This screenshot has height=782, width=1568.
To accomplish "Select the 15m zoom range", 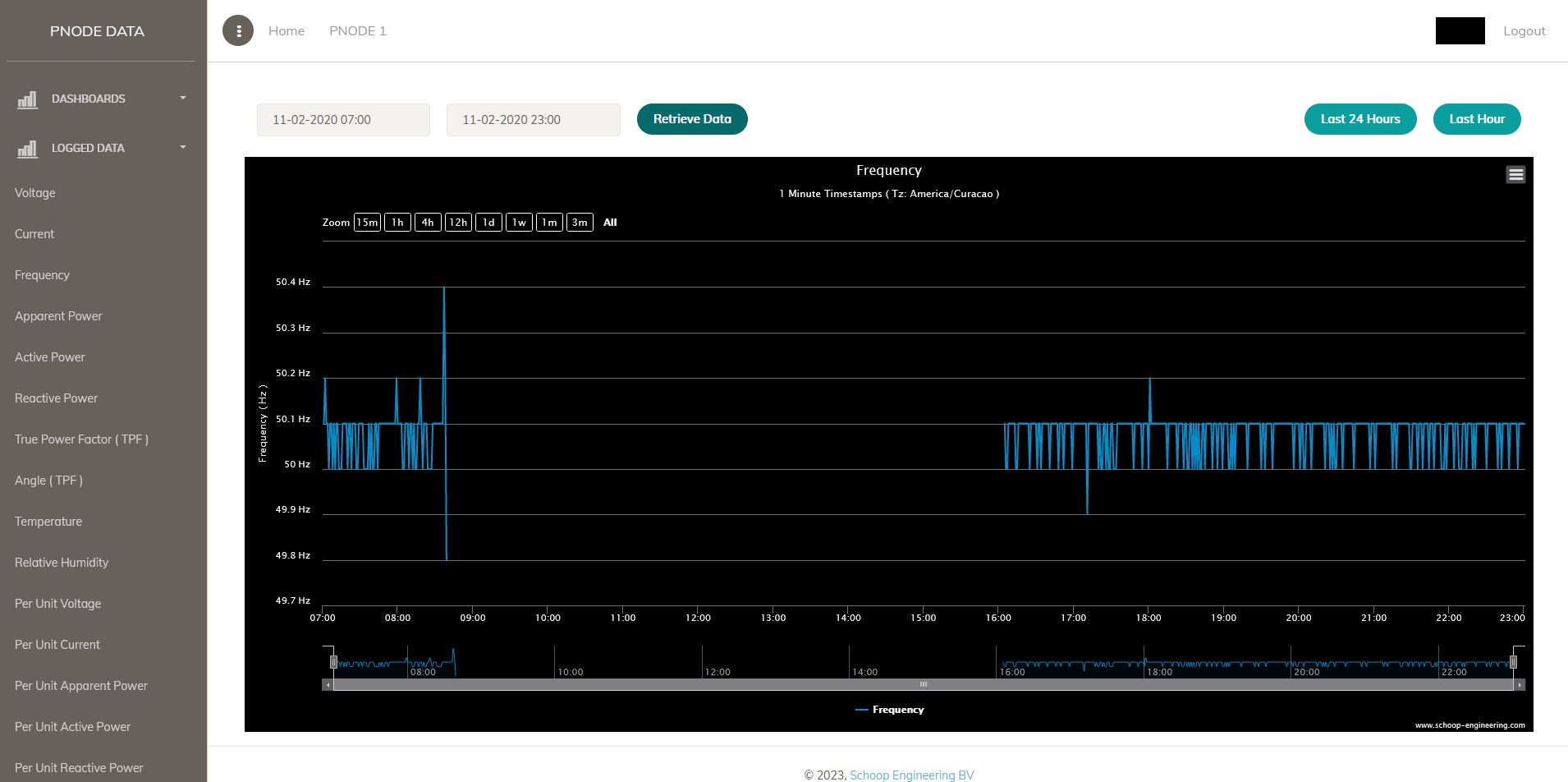I will [367, 223].
